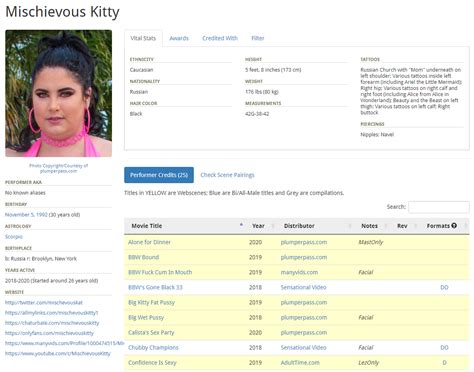
Task: Open the Scorpio astrology link
Action: coord(14,237)
